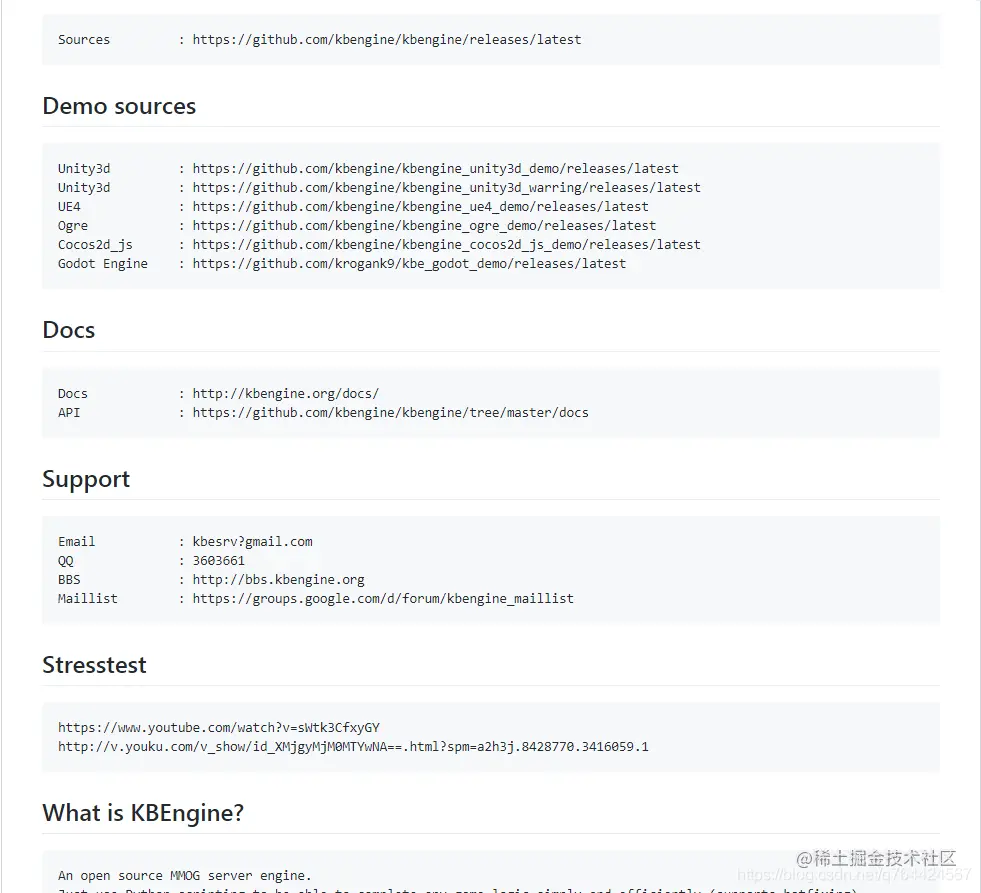Click the kbengine/tree/master/docs API URL
The image size is (981, 893).
[x=390, y=412]
